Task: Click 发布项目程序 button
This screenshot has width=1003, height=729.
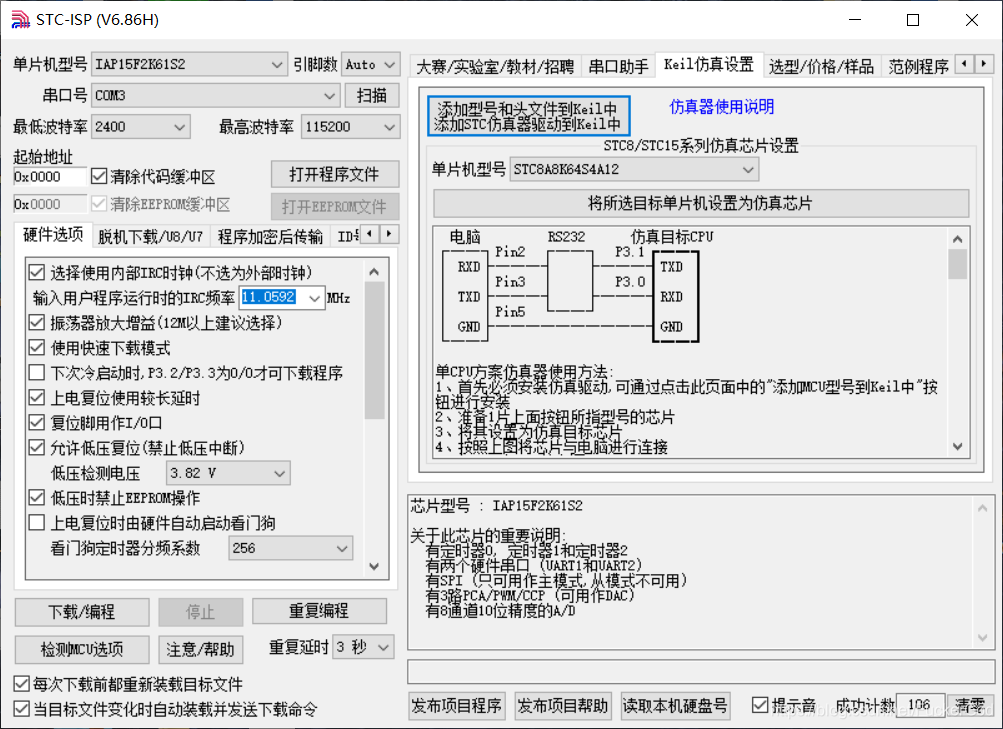Action: (457, 706)
